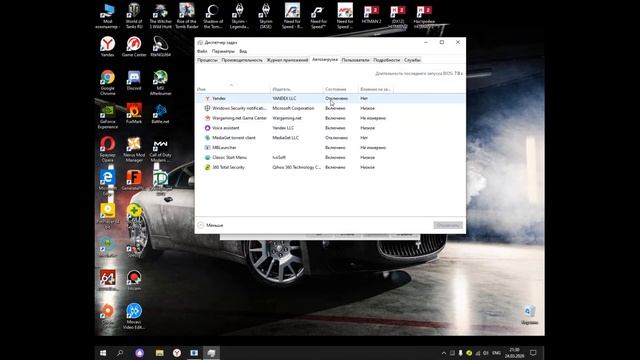Open Opera browser desktop shortcut

pos(108,149)
